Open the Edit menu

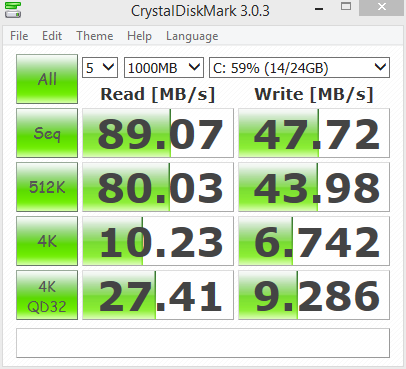(x=52, y=36)
